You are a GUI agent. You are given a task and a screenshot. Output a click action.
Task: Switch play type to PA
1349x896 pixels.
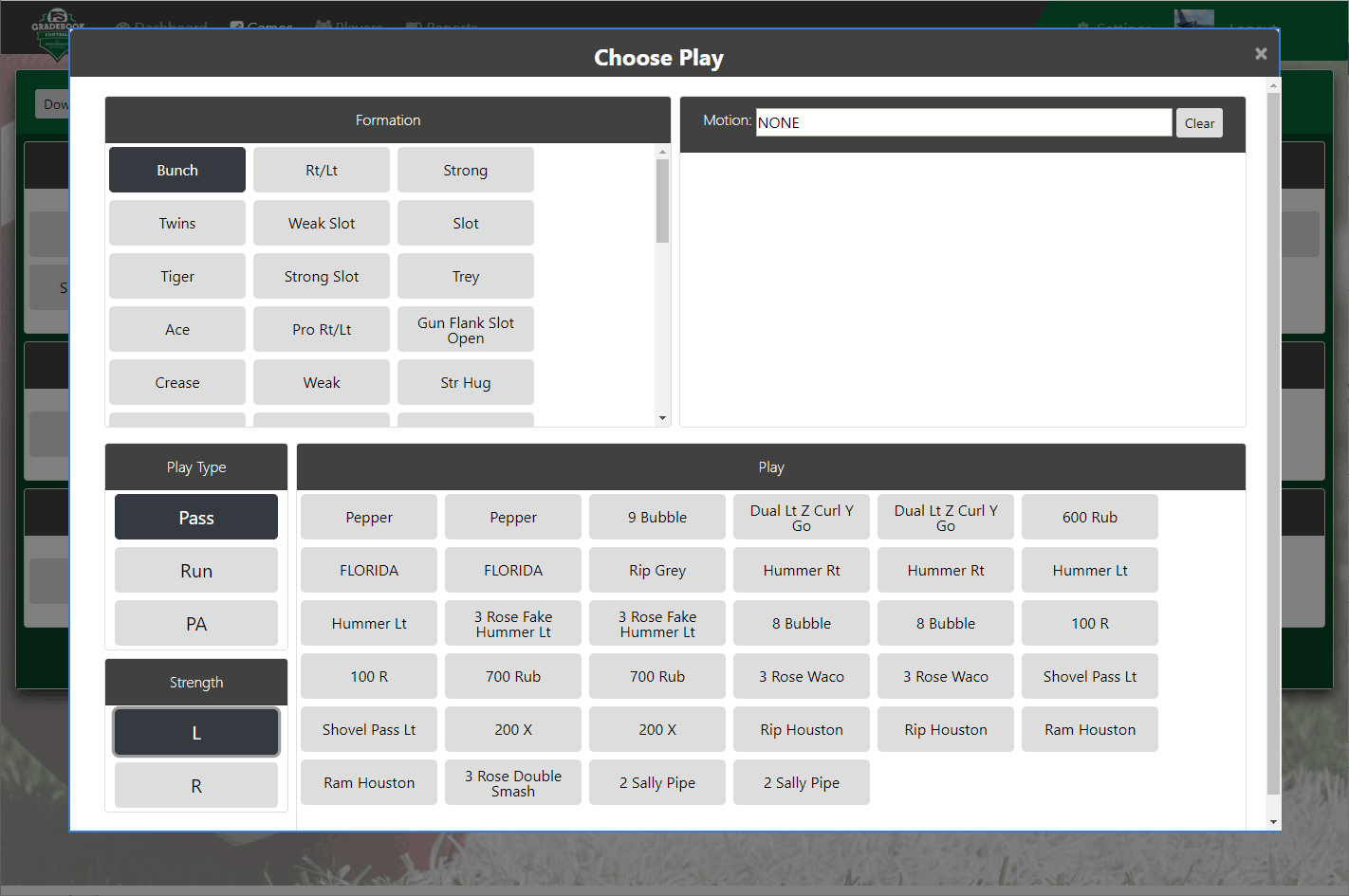[195, 623]
